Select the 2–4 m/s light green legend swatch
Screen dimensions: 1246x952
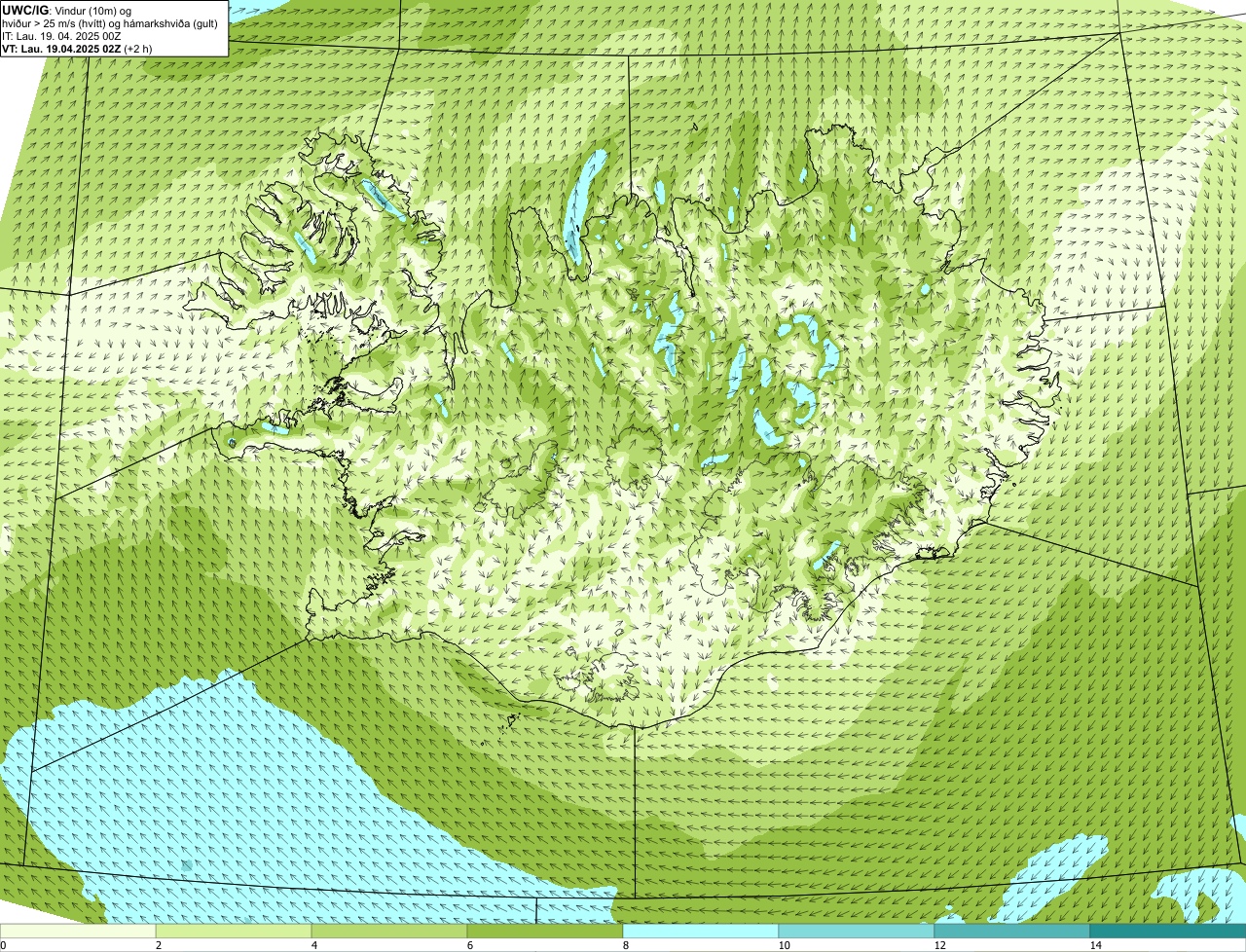[x=234, y=932]
